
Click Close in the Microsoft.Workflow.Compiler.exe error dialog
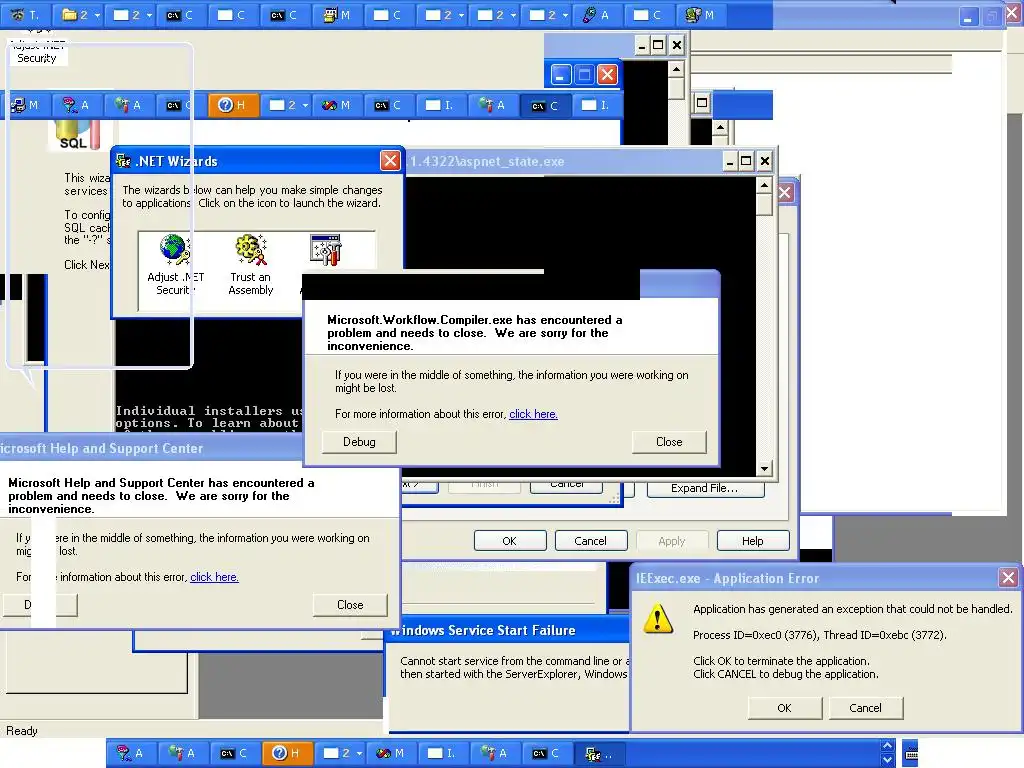tap(669, 442)
